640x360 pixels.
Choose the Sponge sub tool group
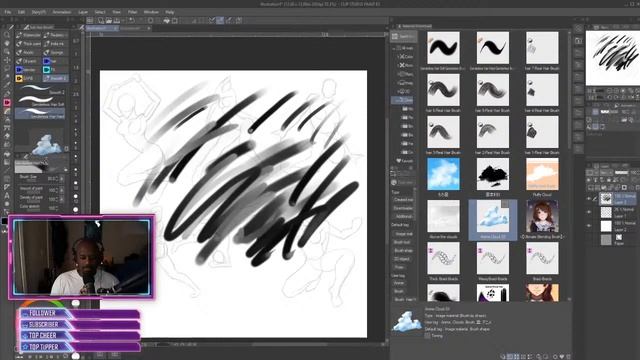pos(56,52)
